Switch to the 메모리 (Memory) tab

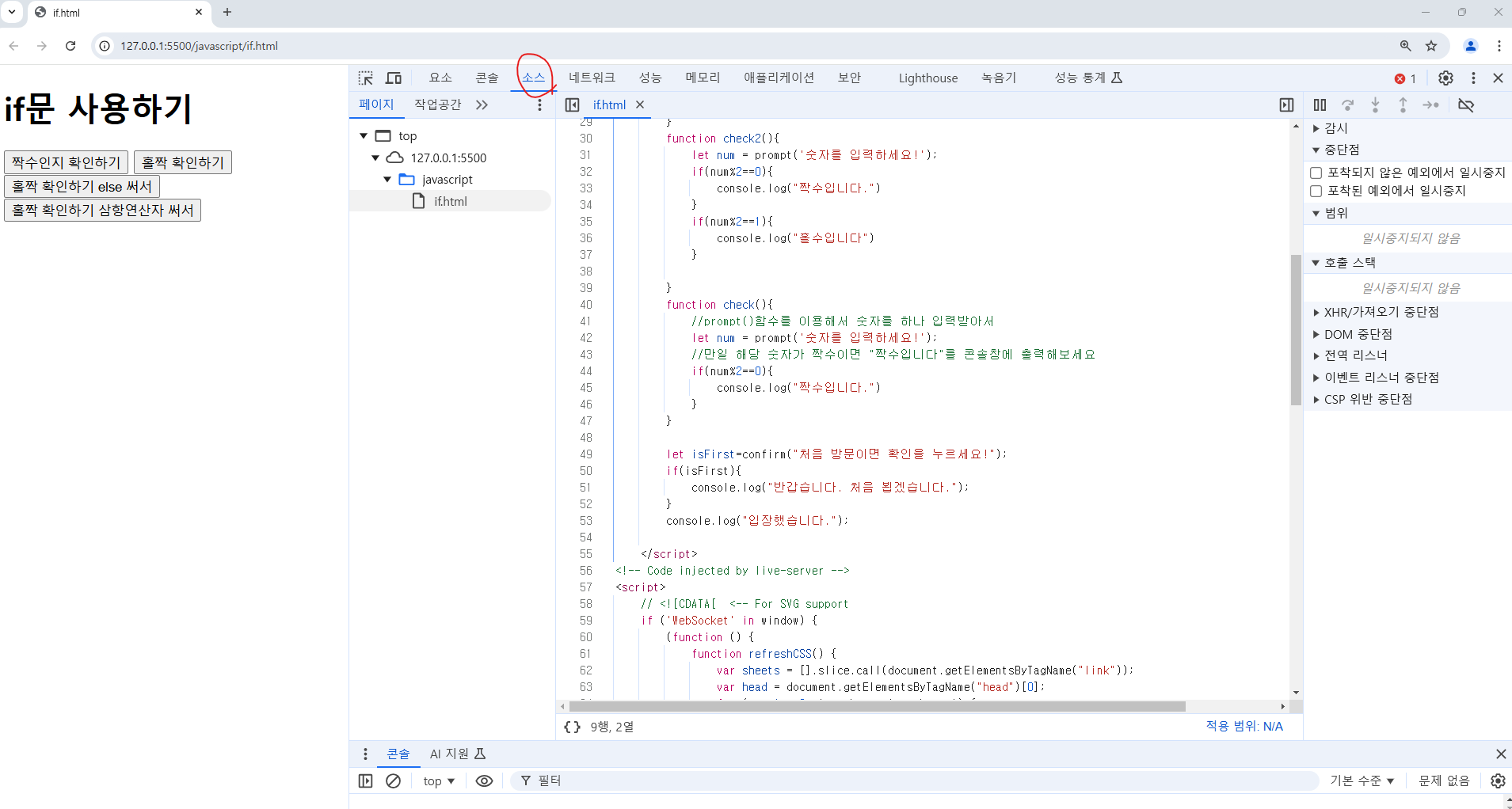[703, 78]
